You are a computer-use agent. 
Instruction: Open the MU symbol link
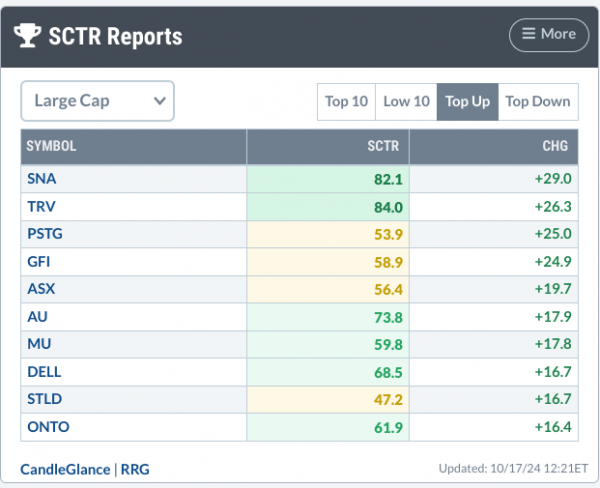click(x=39, y=344)
